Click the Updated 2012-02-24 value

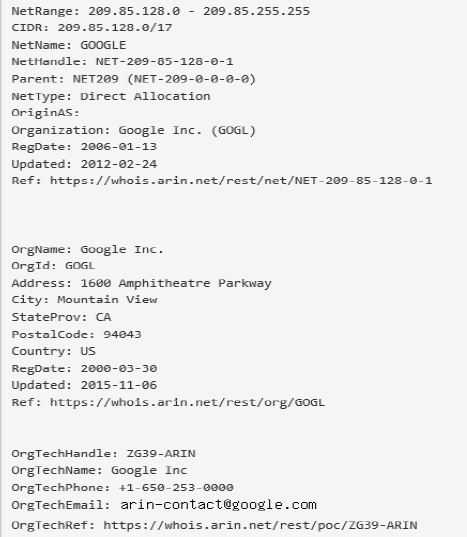pos(119,164)
